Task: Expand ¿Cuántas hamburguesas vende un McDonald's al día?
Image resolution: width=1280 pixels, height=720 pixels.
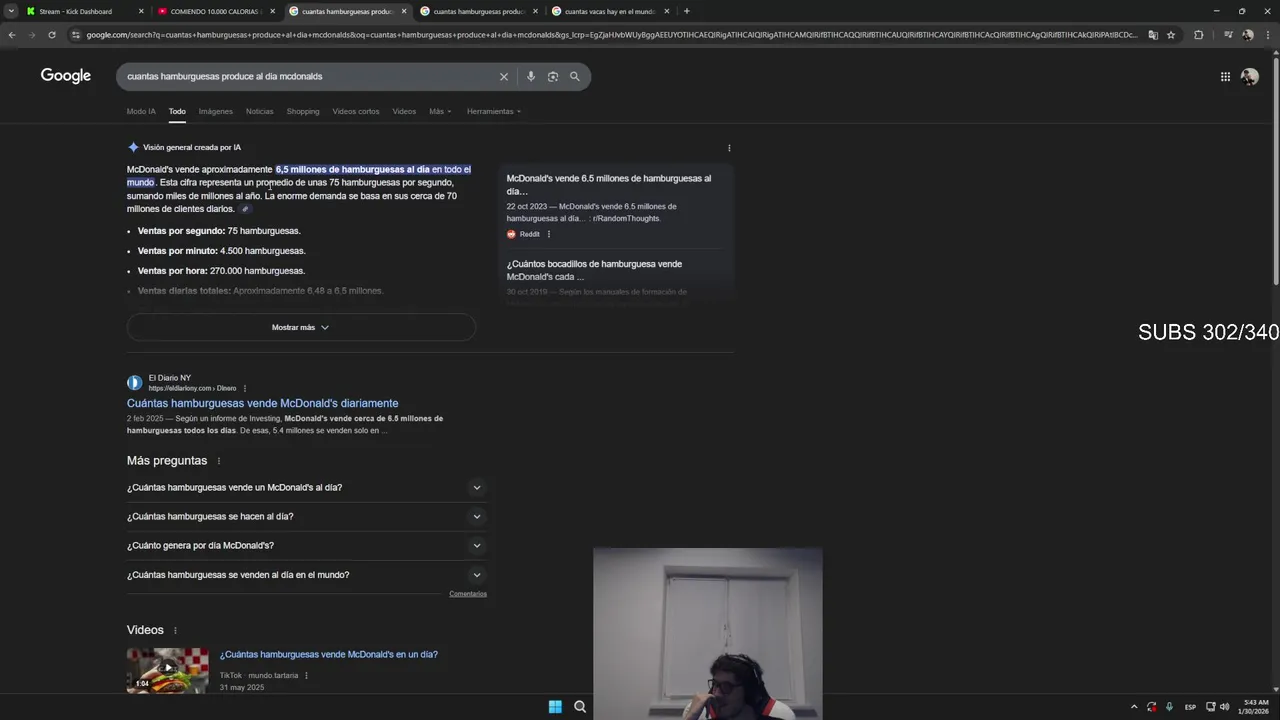Action: pyautogui.click(x=306, y=488)
